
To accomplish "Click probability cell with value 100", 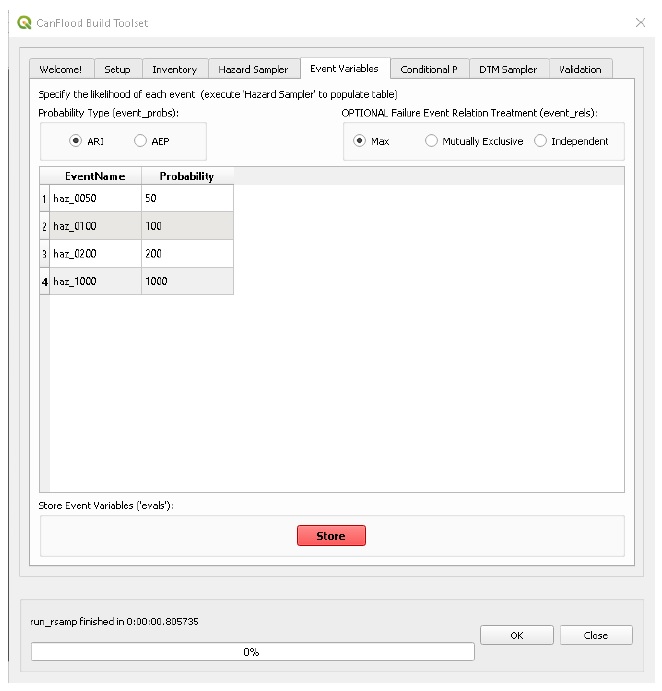I will tap(187, 226).
